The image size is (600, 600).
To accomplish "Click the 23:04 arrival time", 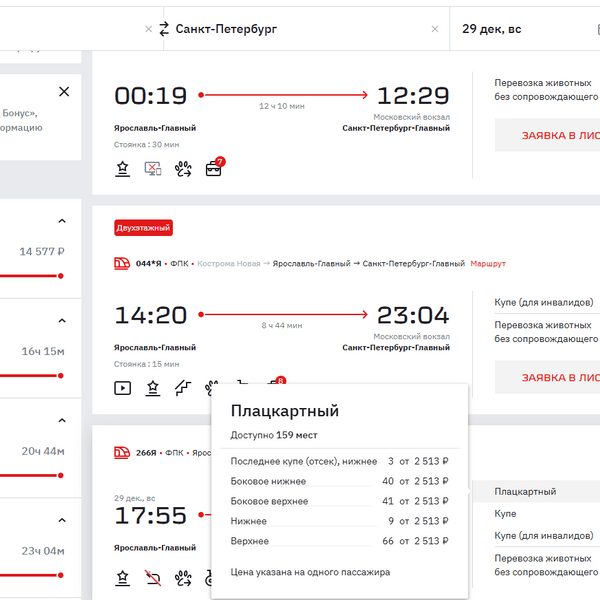I will tap(413, 315).
